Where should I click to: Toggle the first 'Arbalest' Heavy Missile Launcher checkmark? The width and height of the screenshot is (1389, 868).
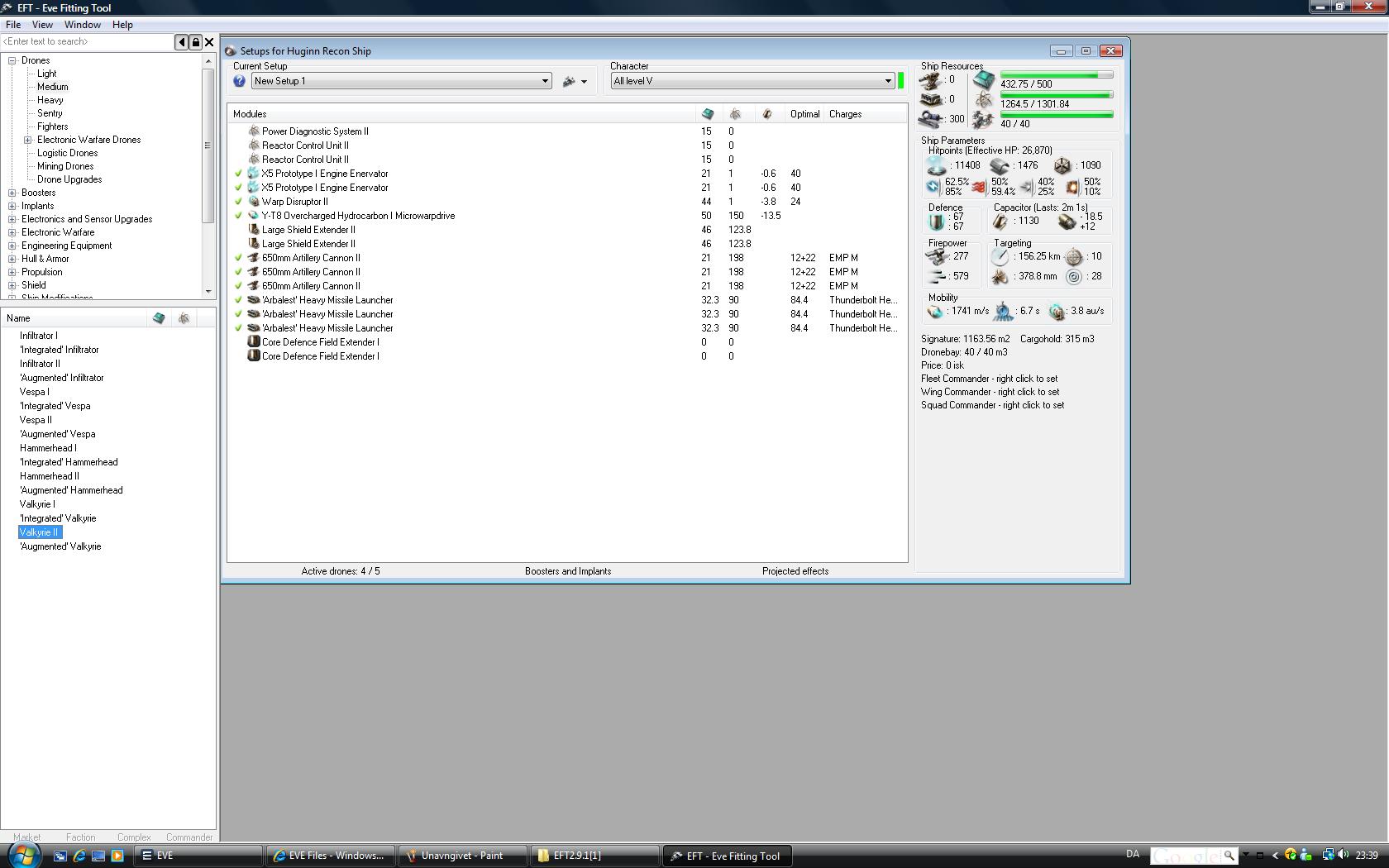click(238, 300)
